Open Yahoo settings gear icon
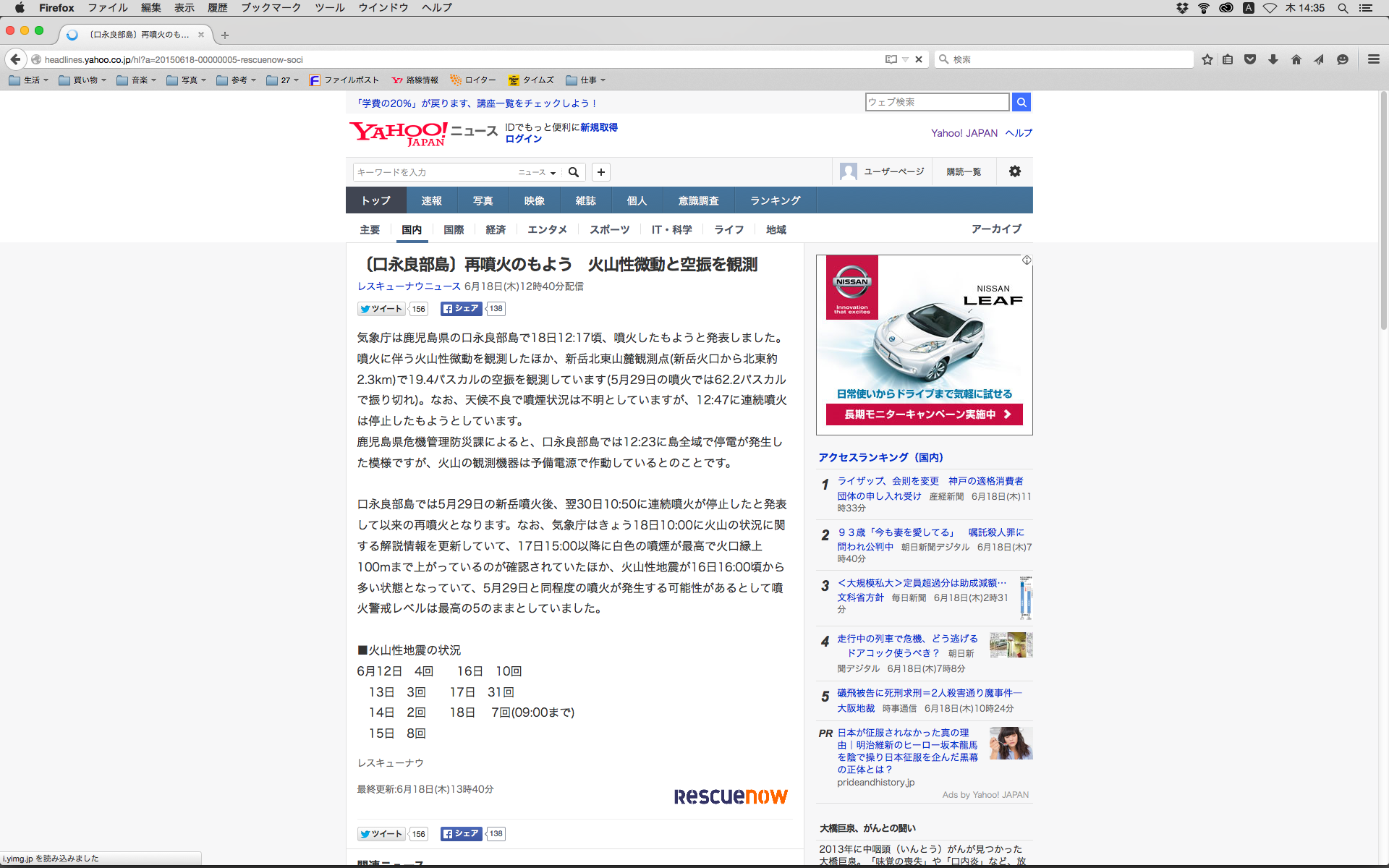 pyautogui.click(x=1014, y=171)
